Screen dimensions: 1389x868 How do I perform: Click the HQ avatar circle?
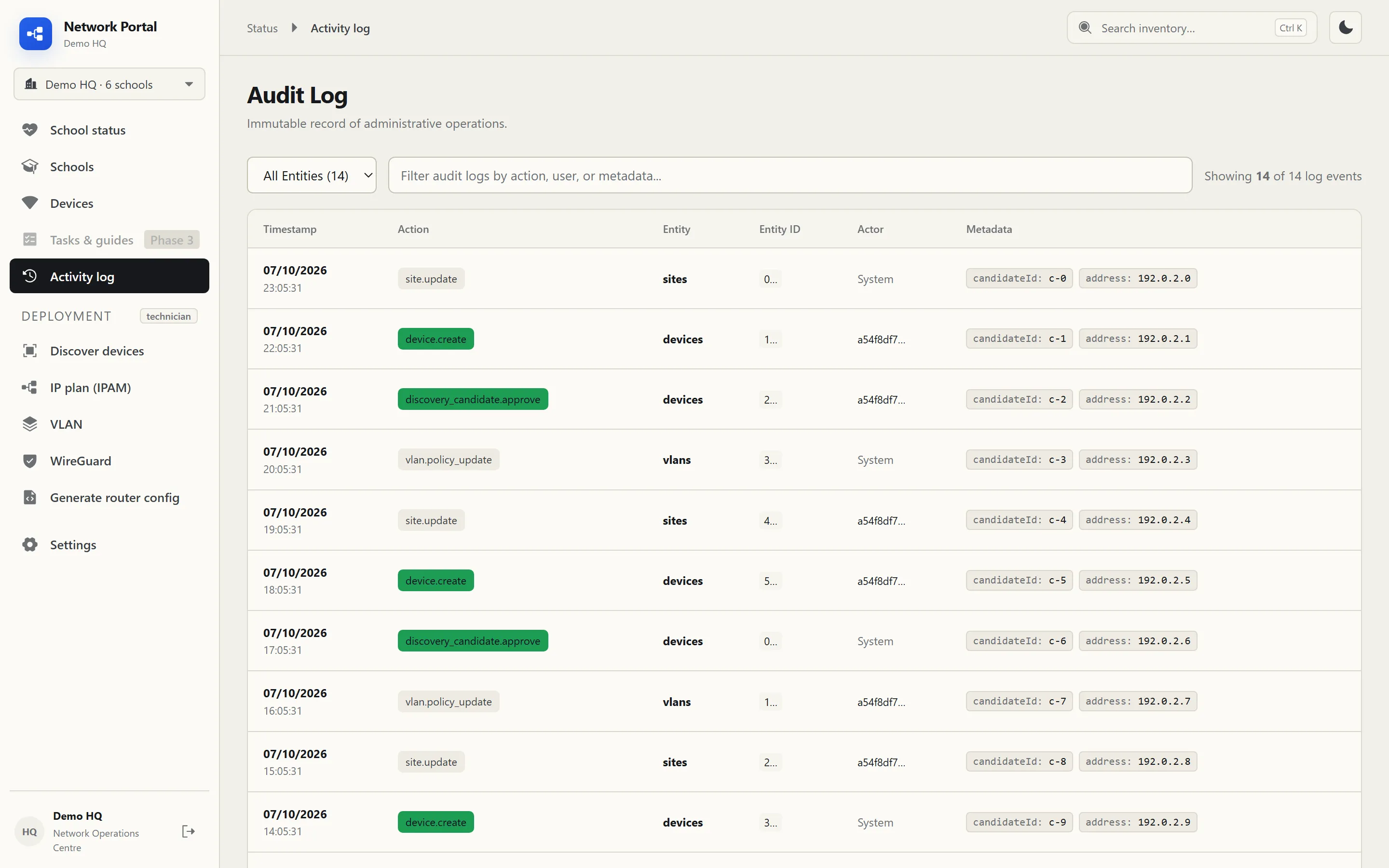click(30, 832)
